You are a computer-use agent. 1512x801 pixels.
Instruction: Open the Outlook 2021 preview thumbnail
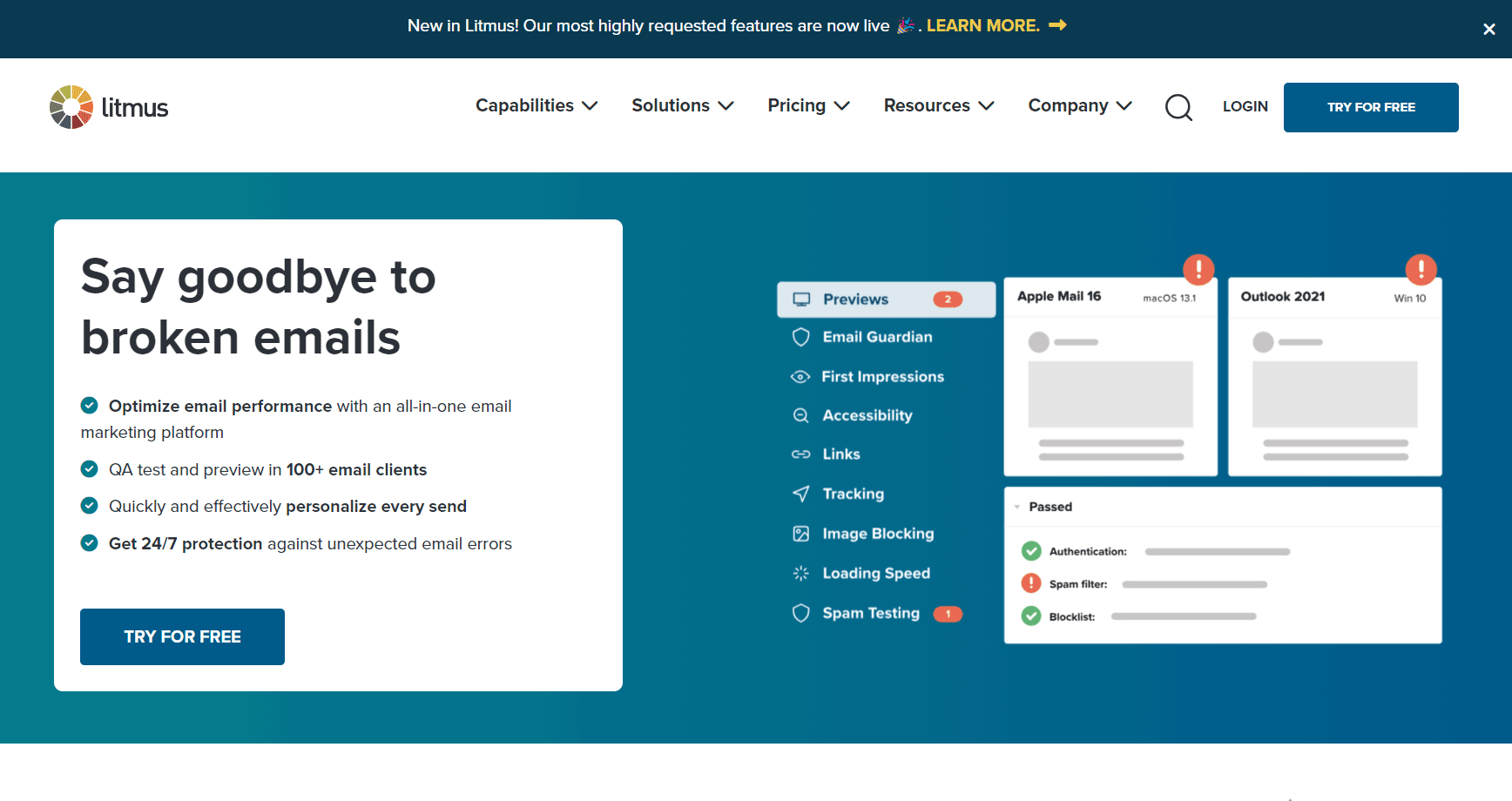coord(1334,377)
